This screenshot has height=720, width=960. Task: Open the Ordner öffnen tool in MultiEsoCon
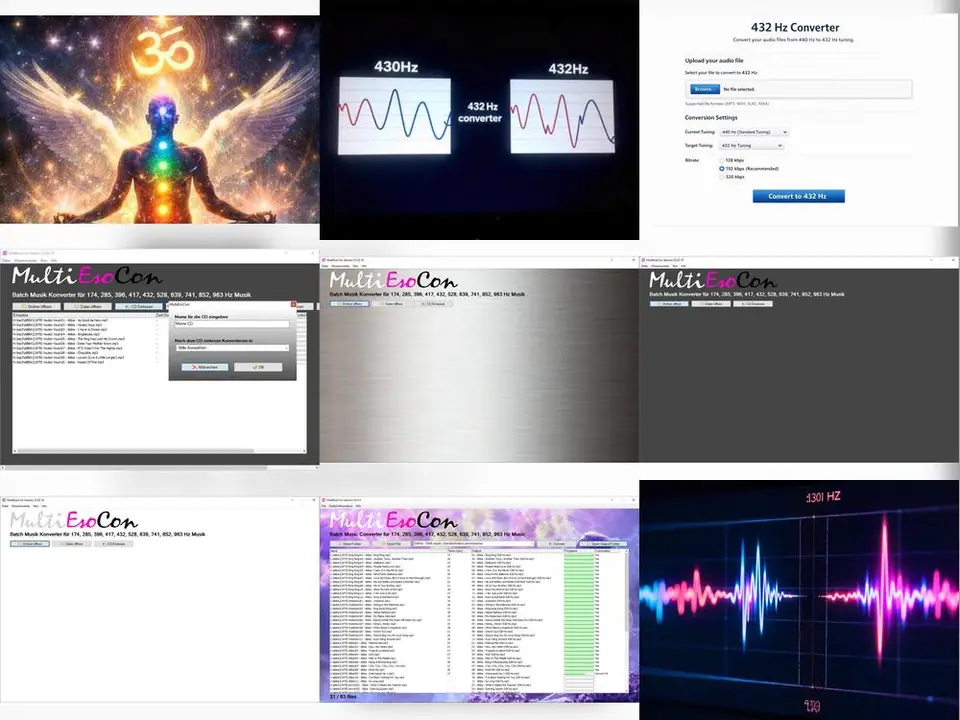tap(38, 306)
